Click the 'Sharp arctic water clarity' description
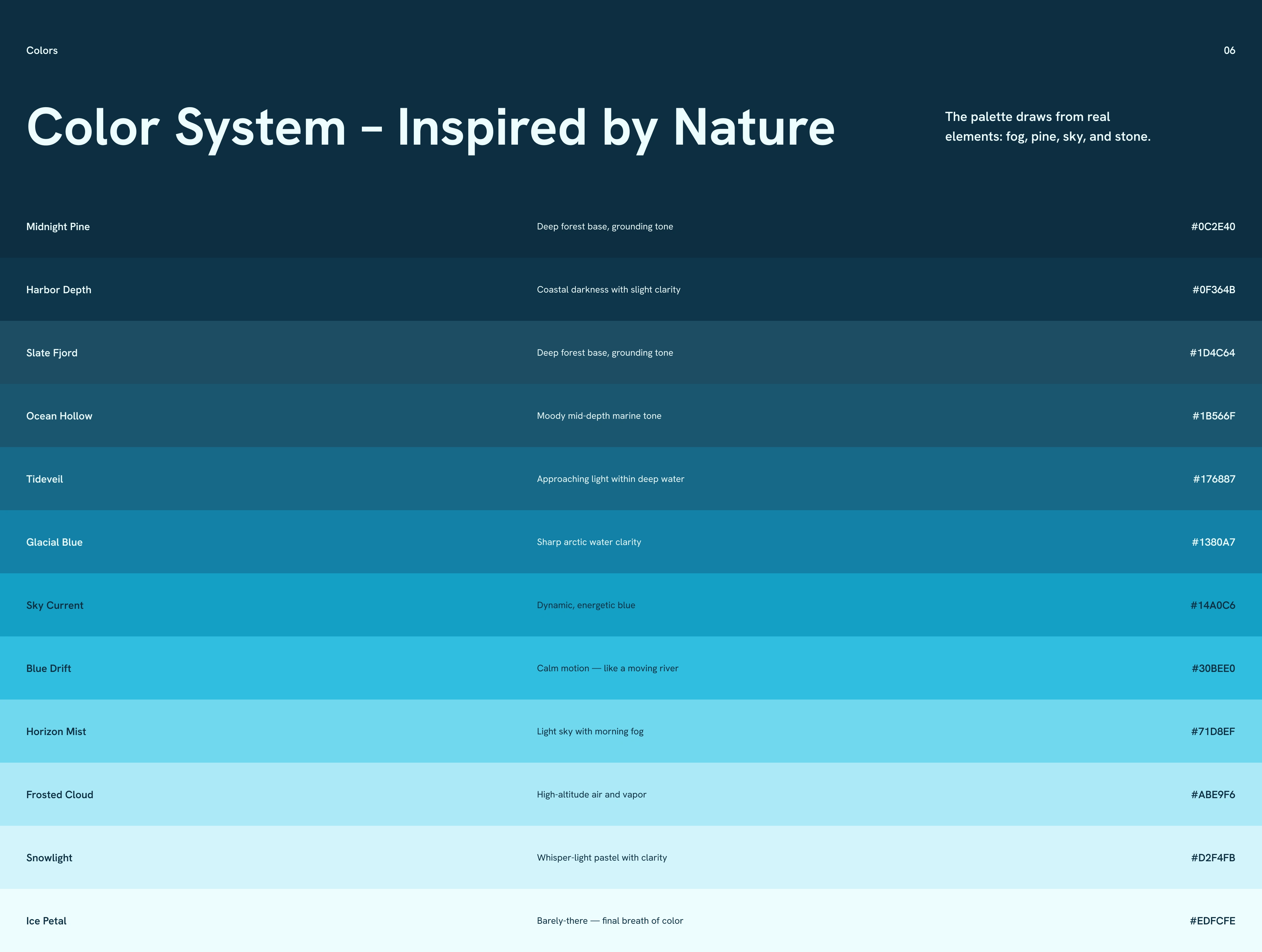The image size is (1262, 952). (x=589, y=542)
